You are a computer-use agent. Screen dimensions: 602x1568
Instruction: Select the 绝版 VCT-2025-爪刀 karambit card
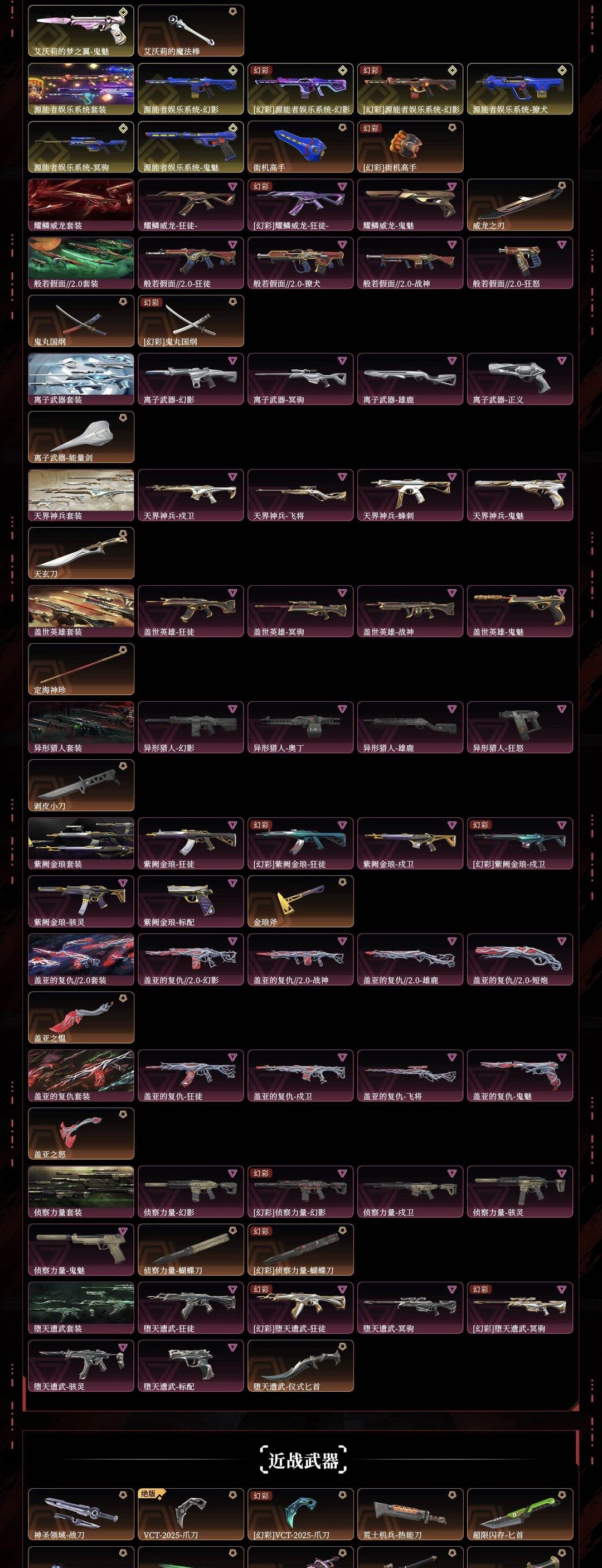191,1514
